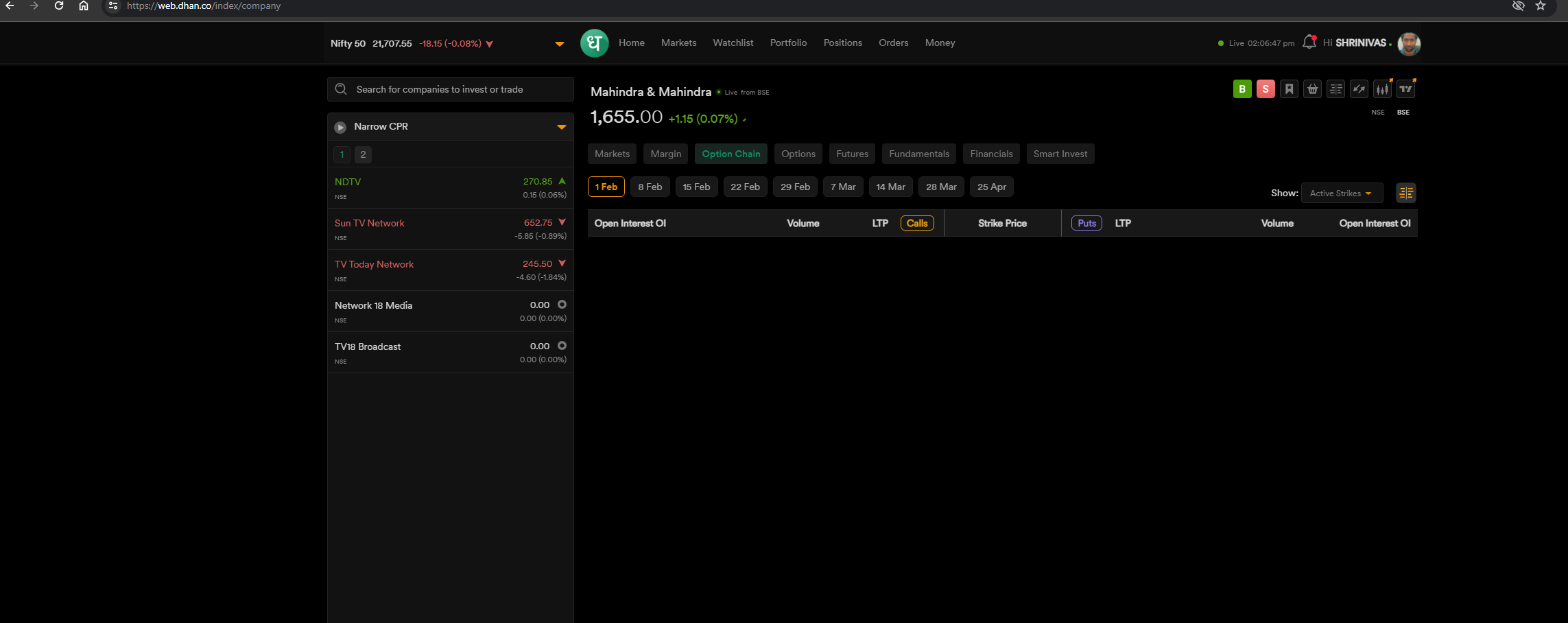Image resolution: width=1568 pixels, height=623 pixels.
Task: Select Sun TV Network row
Action: (451, 229)
